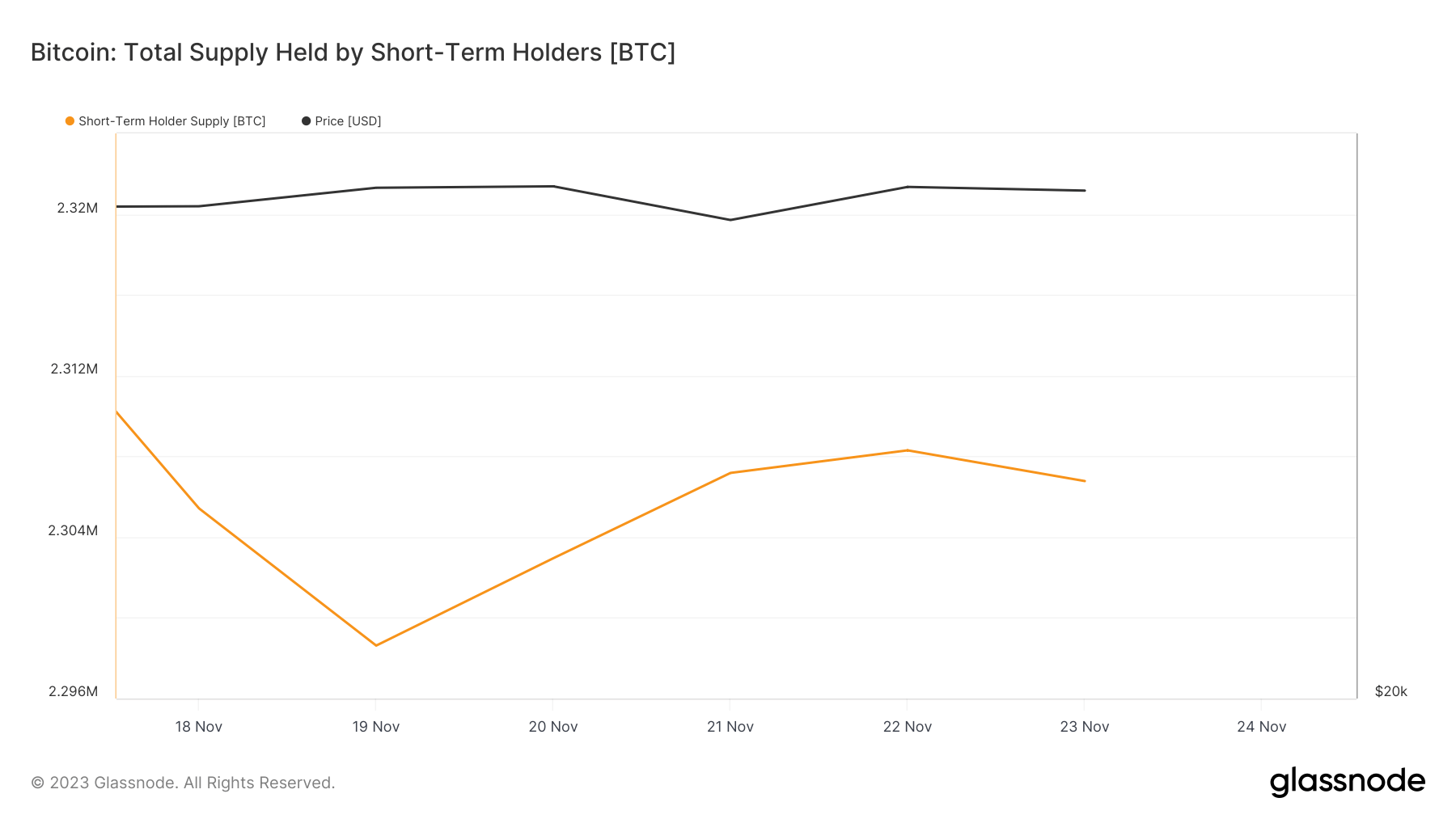Select the 21 Nov x-axis label
The width and height of the screenshot is (1456, 819).
point(730,727)
